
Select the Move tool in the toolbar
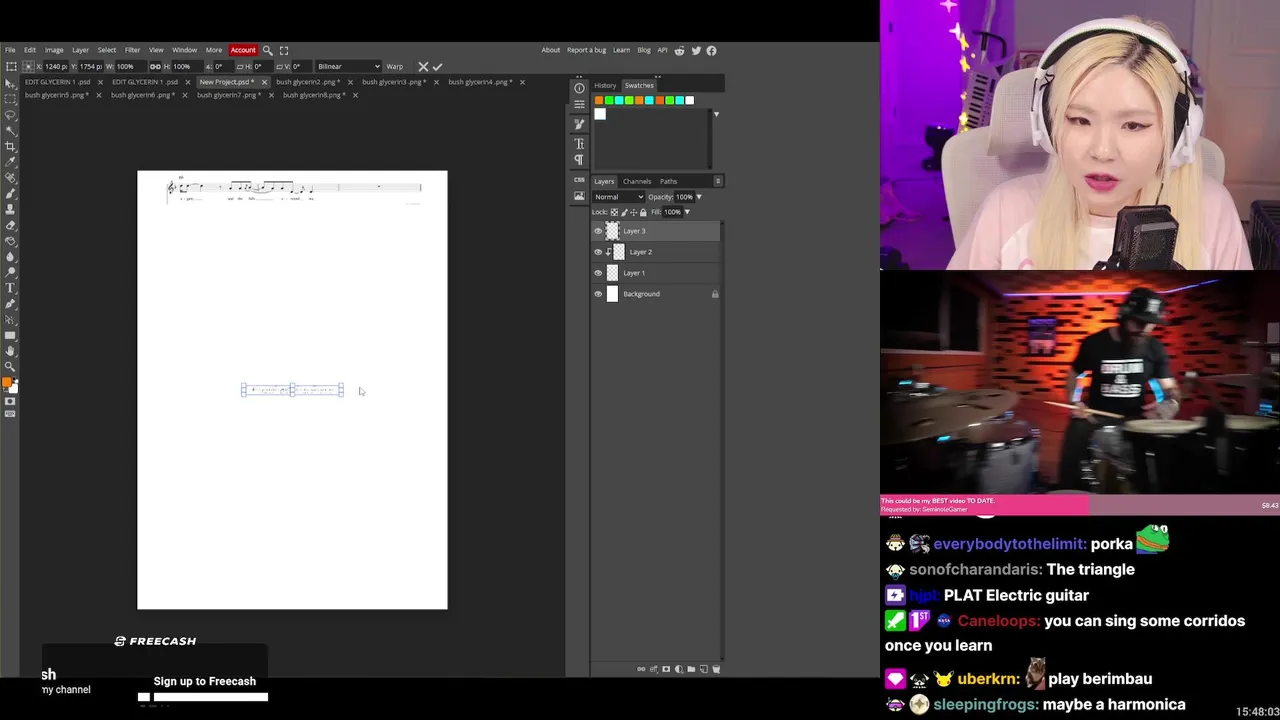pos(10,83)
